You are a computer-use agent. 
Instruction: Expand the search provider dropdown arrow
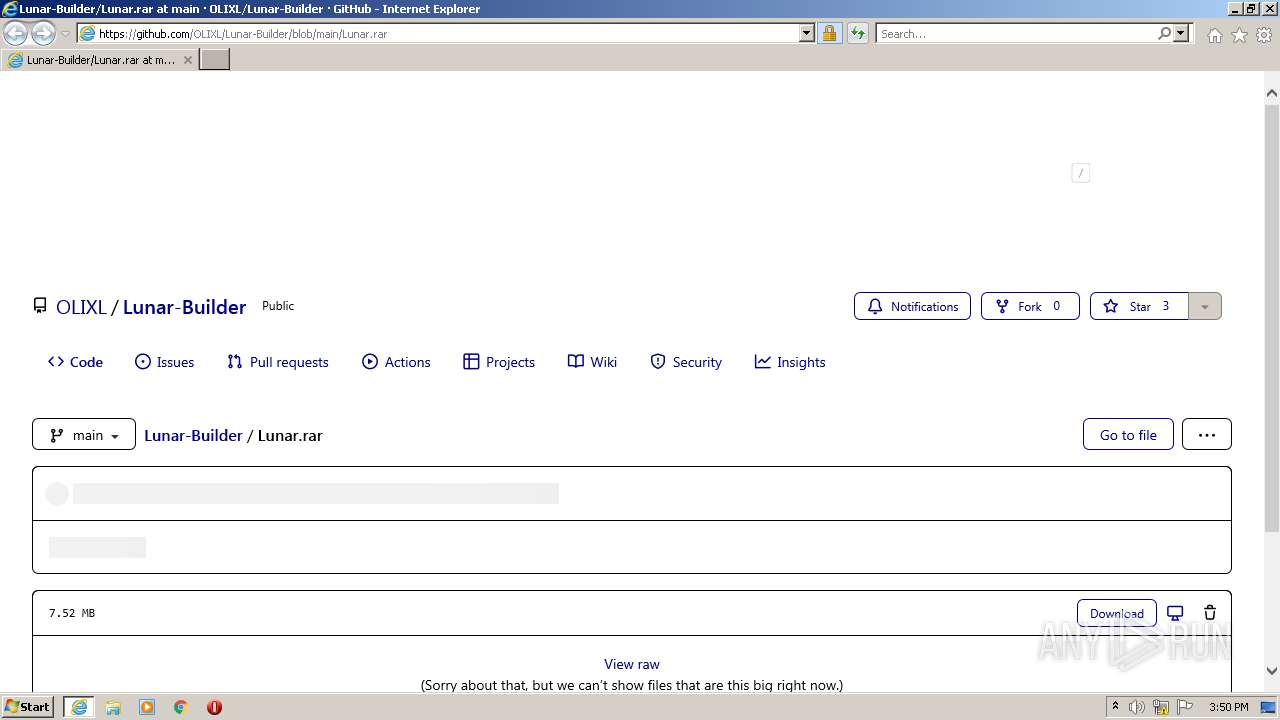[1181, 33]
